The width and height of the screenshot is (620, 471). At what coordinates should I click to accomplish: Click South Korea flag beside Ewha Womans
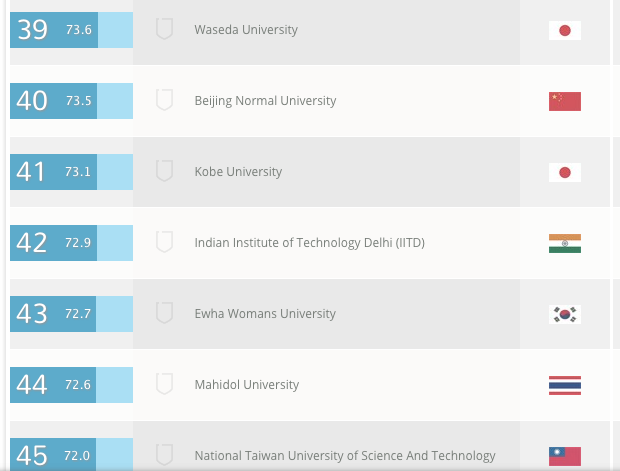(x=565, y=314)
